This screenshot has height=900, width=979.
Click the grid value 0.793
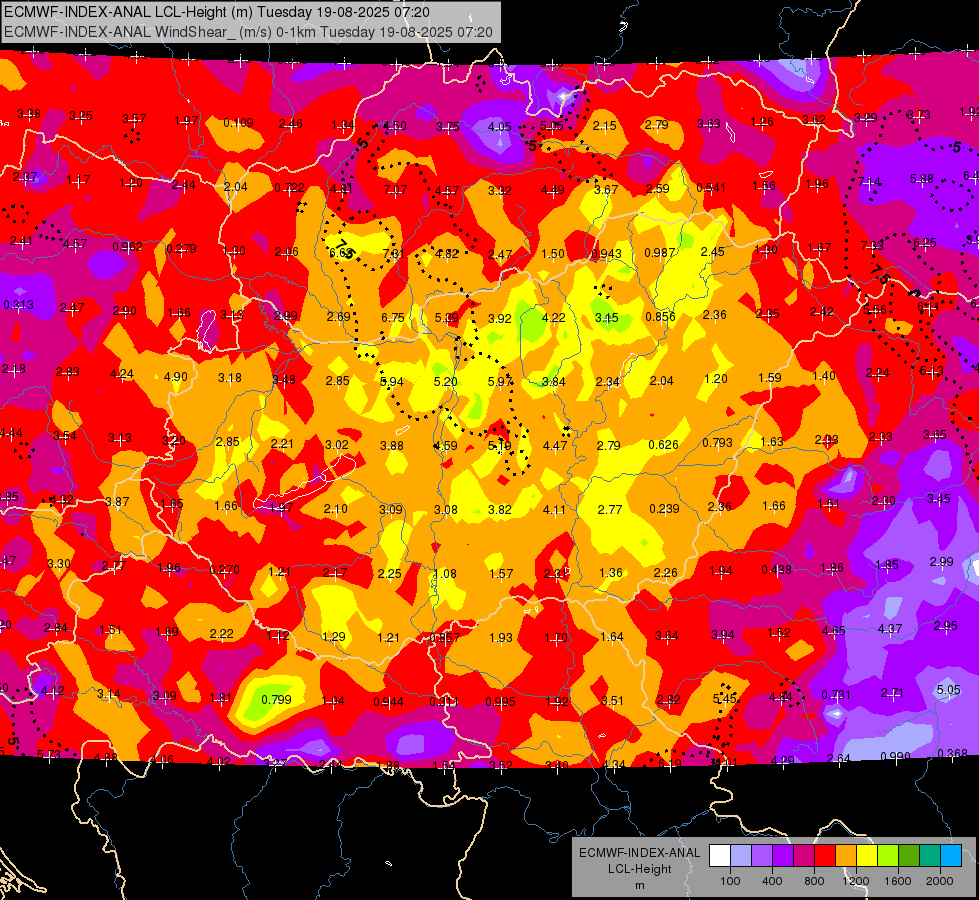coord(717,443)
